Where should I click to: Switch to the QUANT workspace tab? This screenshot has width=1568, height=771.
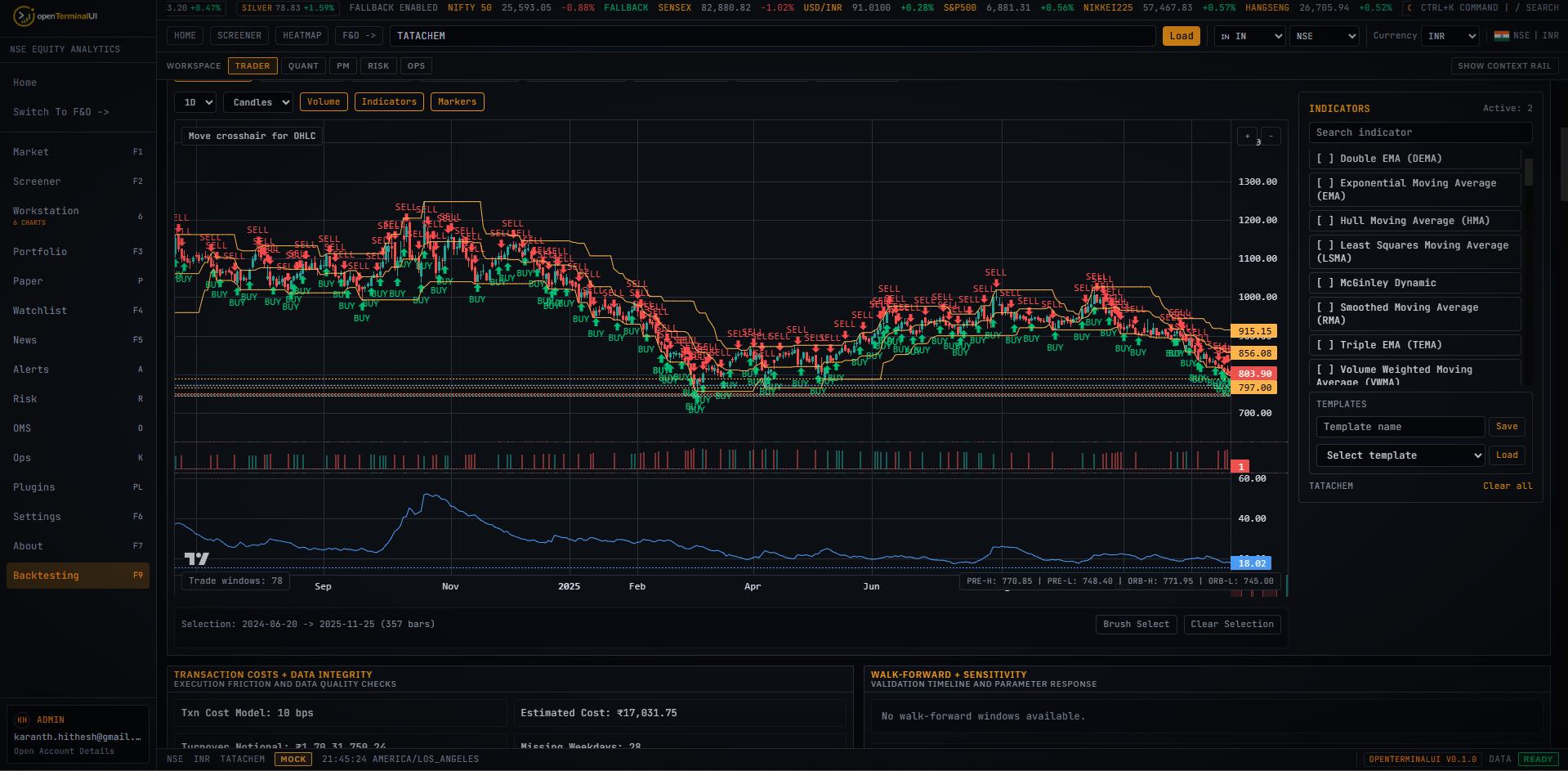tap(303, 66)
